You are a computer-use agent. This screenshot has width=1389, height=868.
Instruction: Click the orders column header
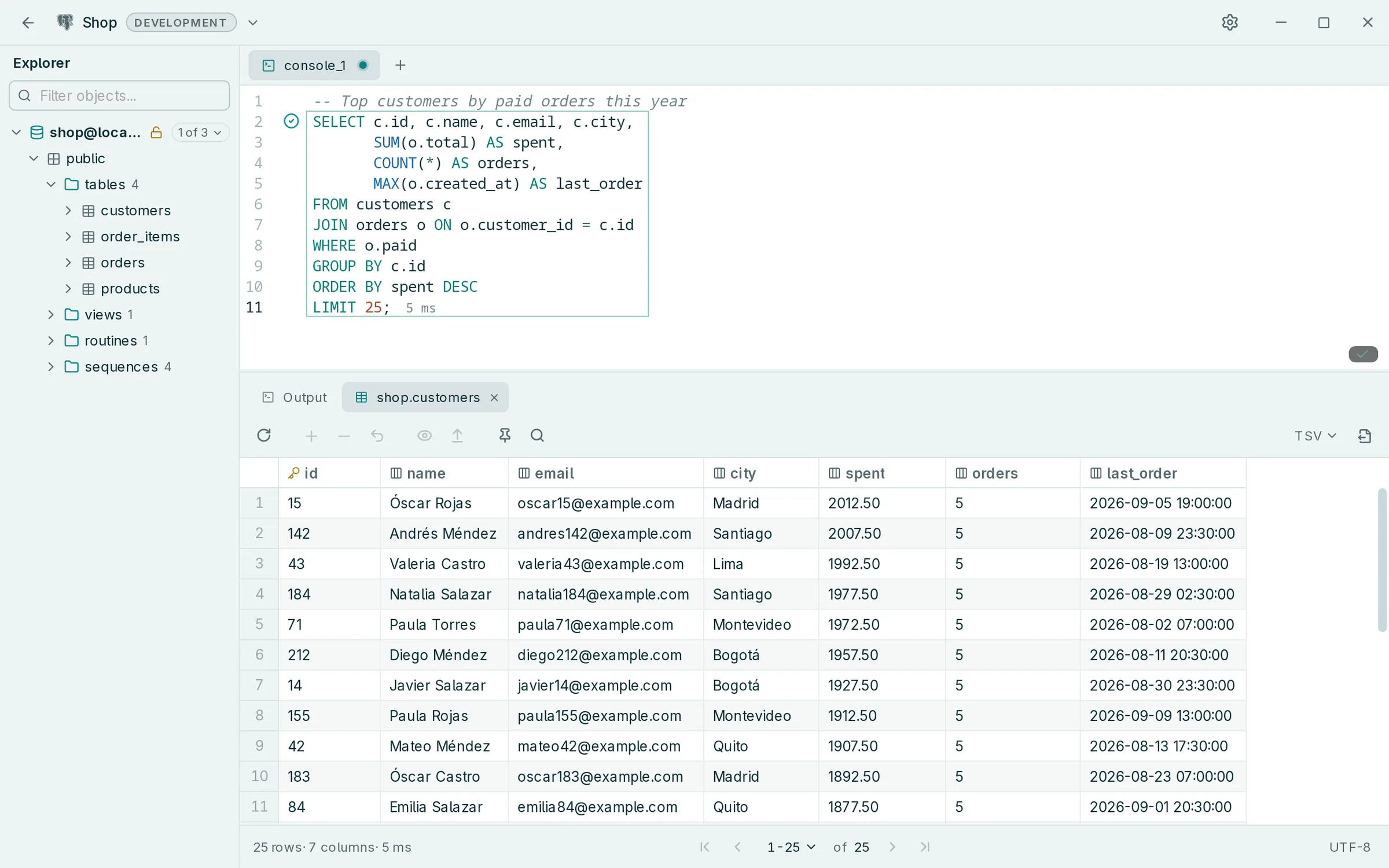coord(1013,473)
